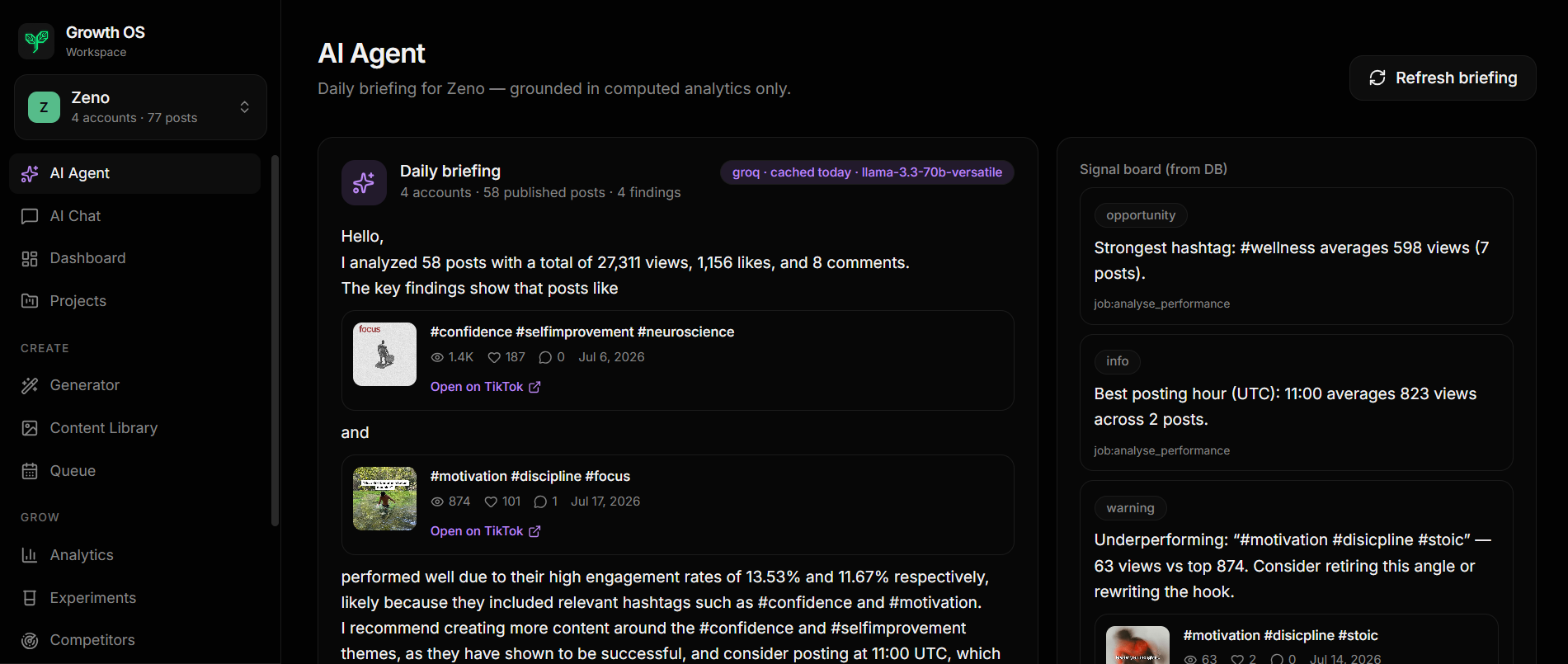Screen dimensions: 1568x664
Task: Navigate to Projects
Action: [135, 301]
